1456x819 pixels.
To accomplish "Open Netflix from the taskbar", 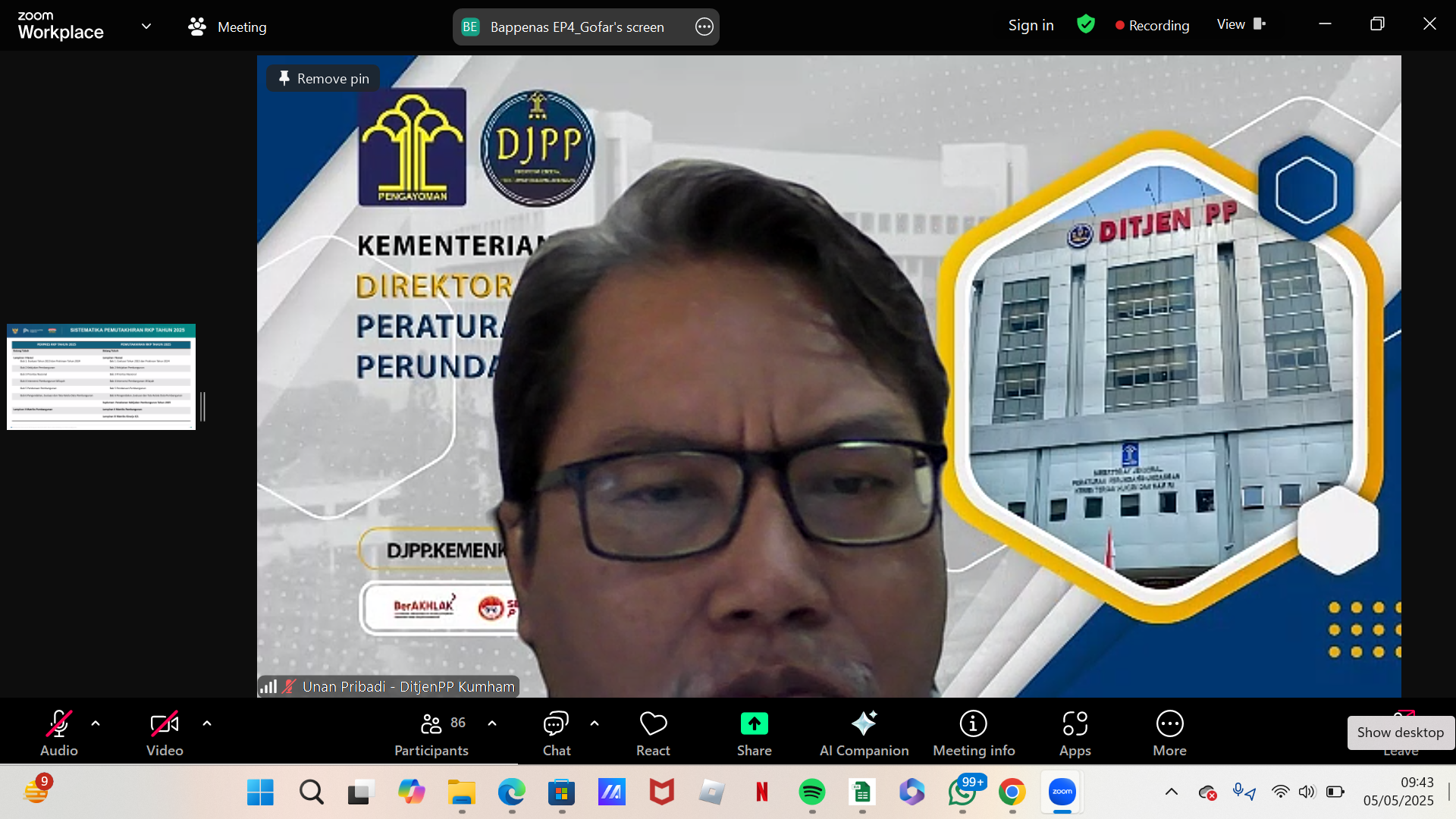I will tap(761, 792).
